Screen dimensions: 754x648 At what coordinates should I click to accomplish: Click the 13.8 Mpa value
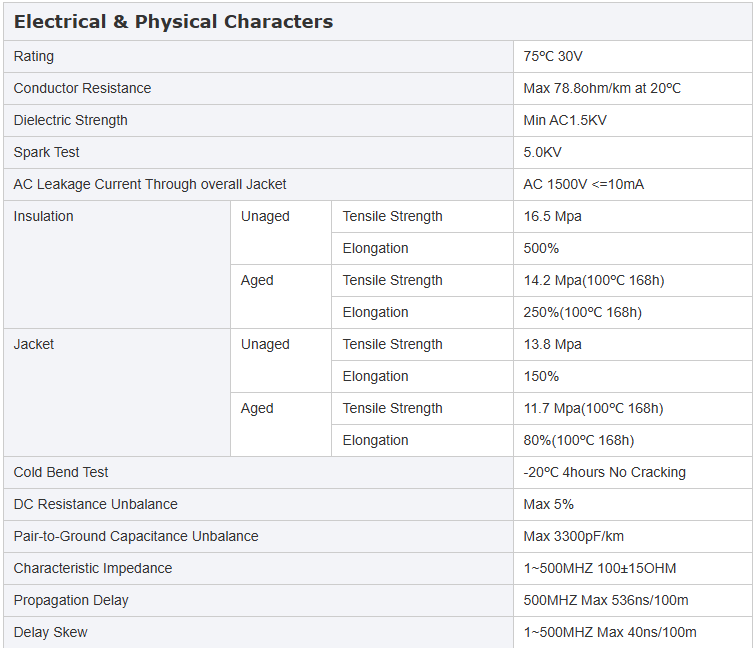point(553,344)
